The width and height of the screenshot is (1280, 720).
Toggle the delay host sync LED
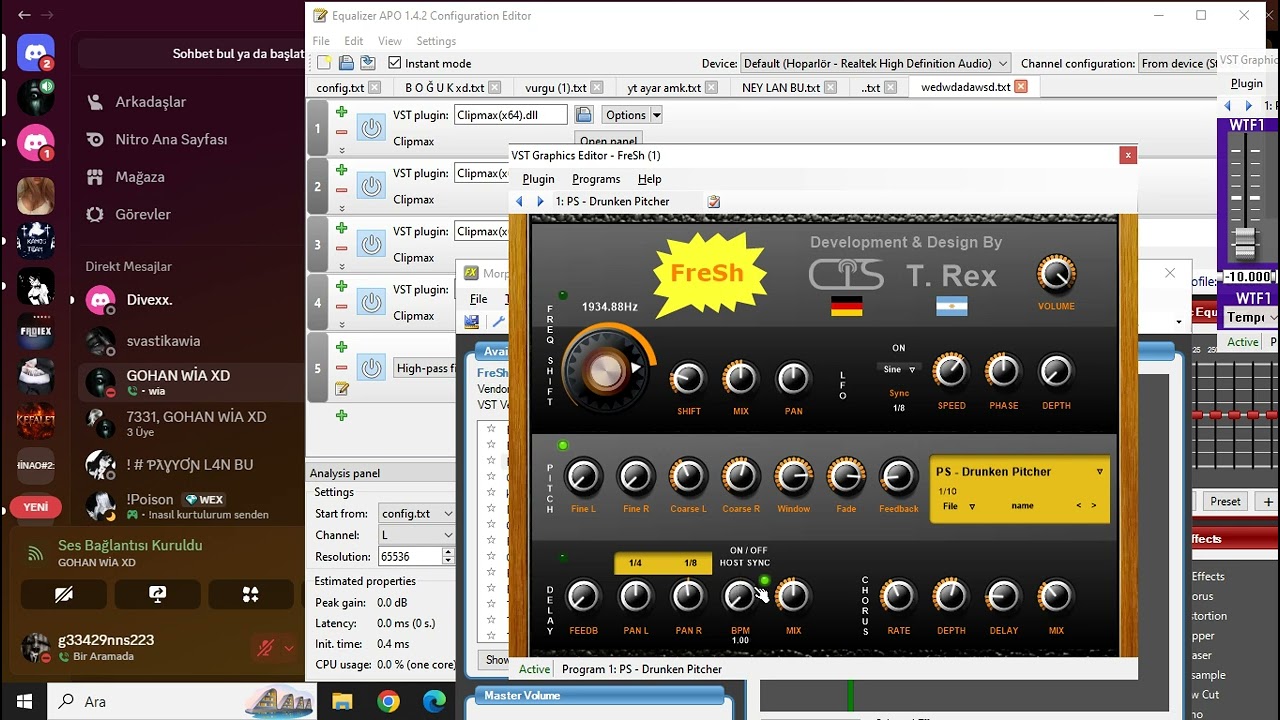[765, 580]
